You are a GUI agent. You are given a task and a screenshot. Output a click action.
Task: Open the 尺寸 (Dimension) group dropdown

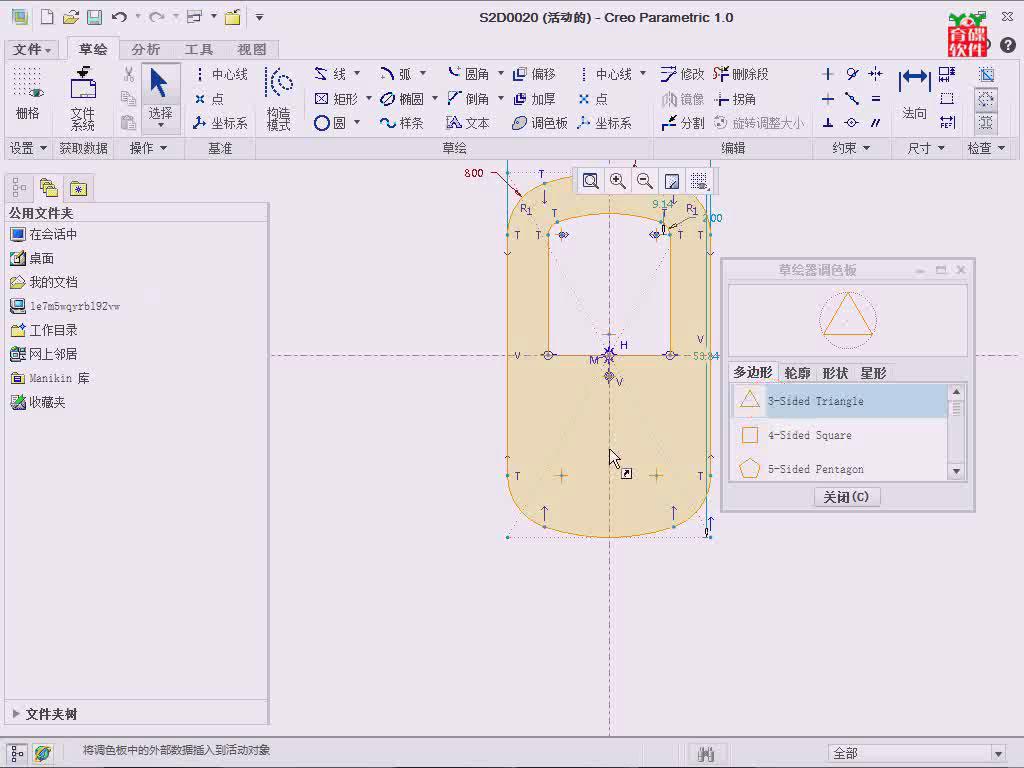pyautogui.click(x=926, y=148)
